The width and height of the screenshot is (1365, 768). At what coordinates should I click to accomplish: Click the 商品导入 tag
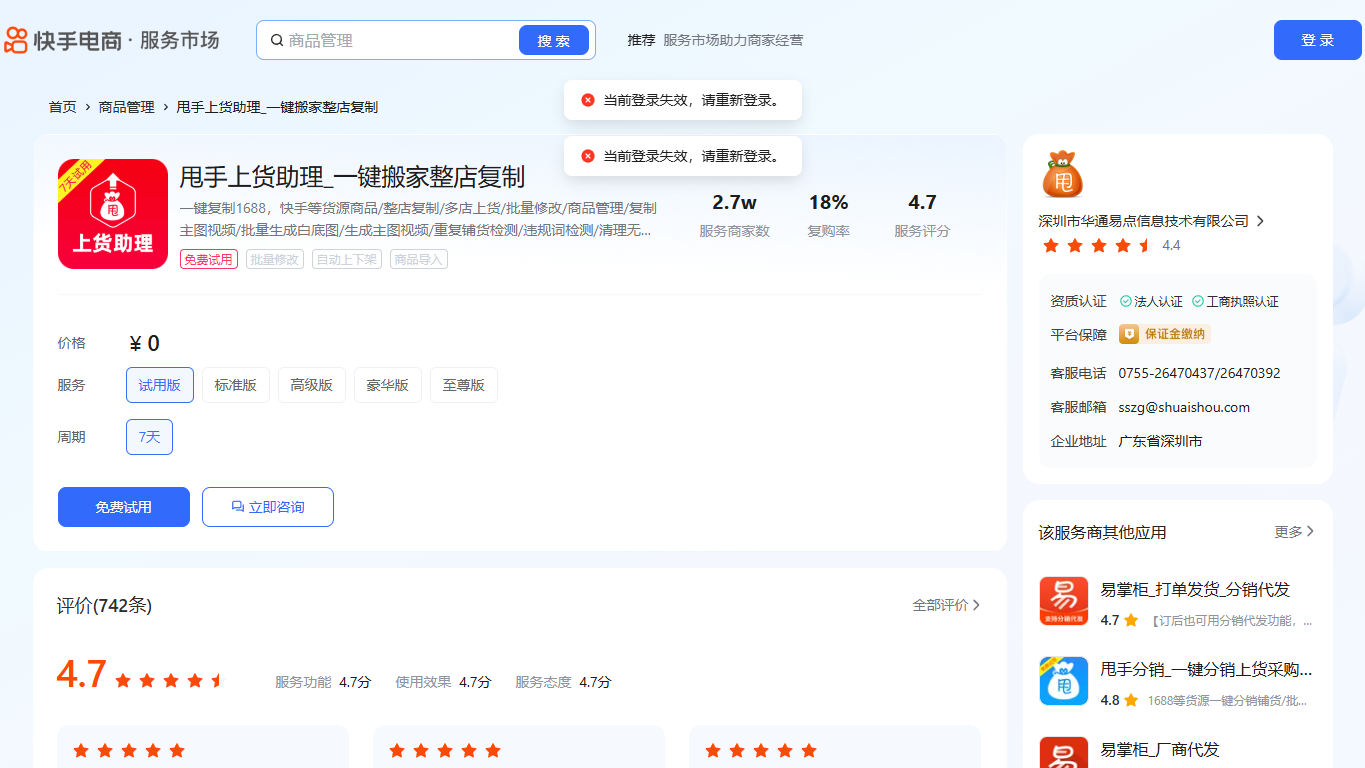pos(419,259)
